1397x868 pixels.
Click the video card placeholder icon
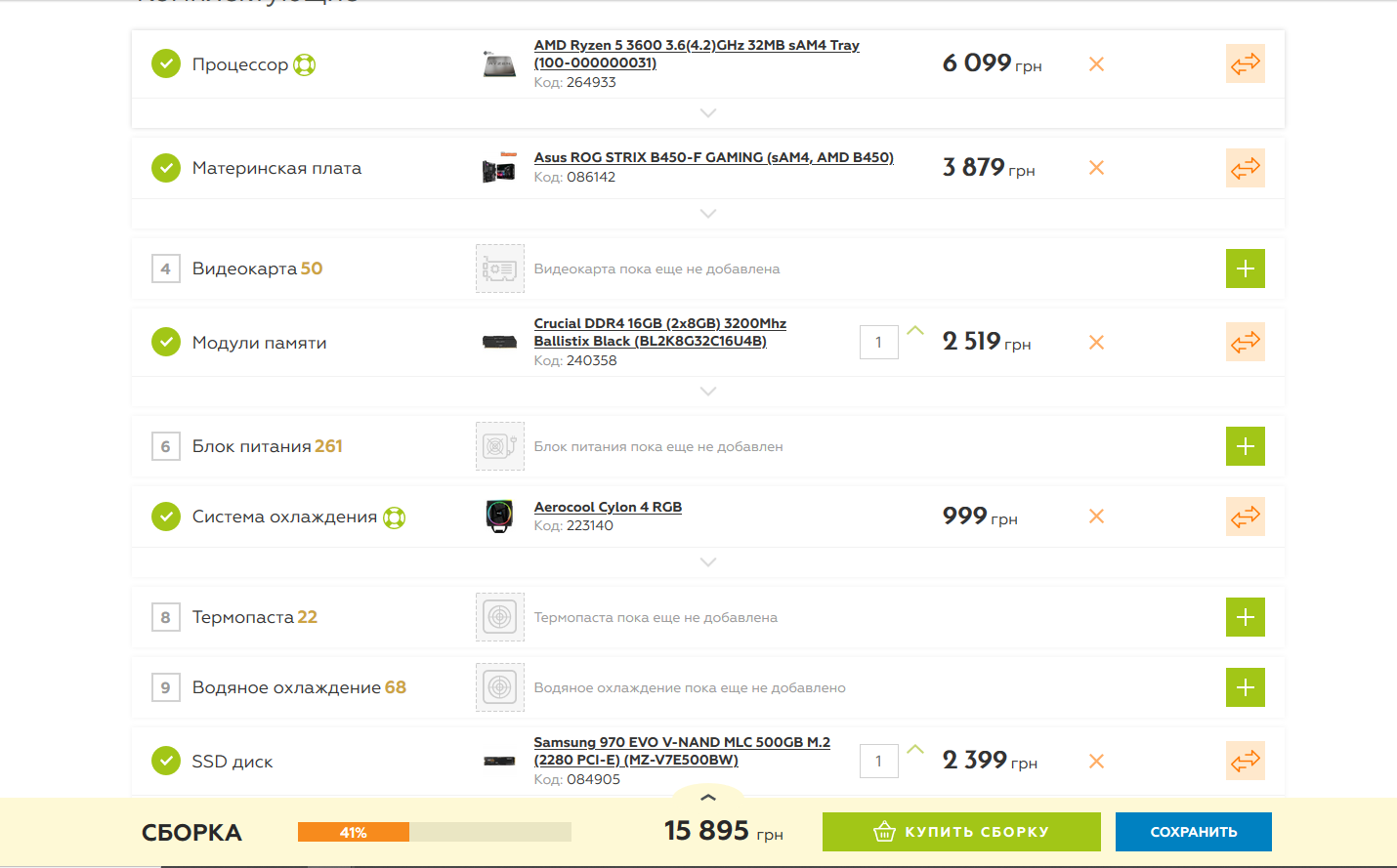click(500, 269)
